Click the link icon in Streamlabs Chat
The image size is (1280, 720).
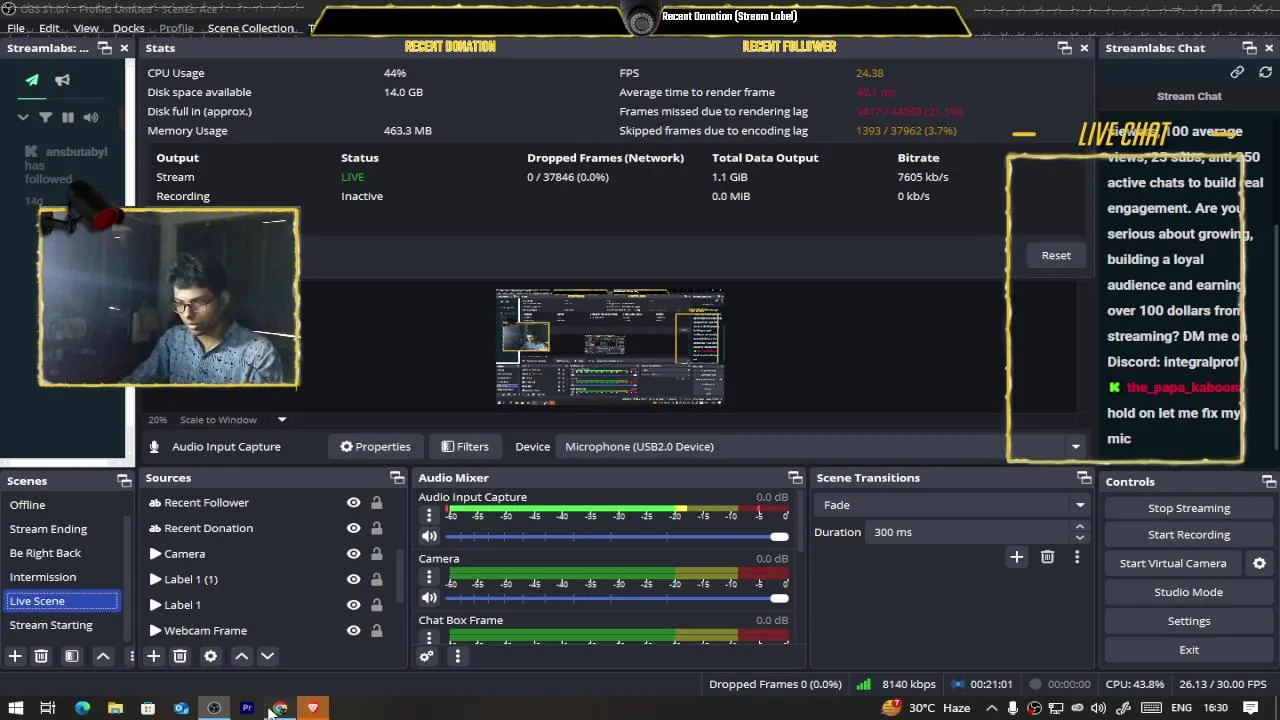pyautogui.click(x=1237, y=72)
